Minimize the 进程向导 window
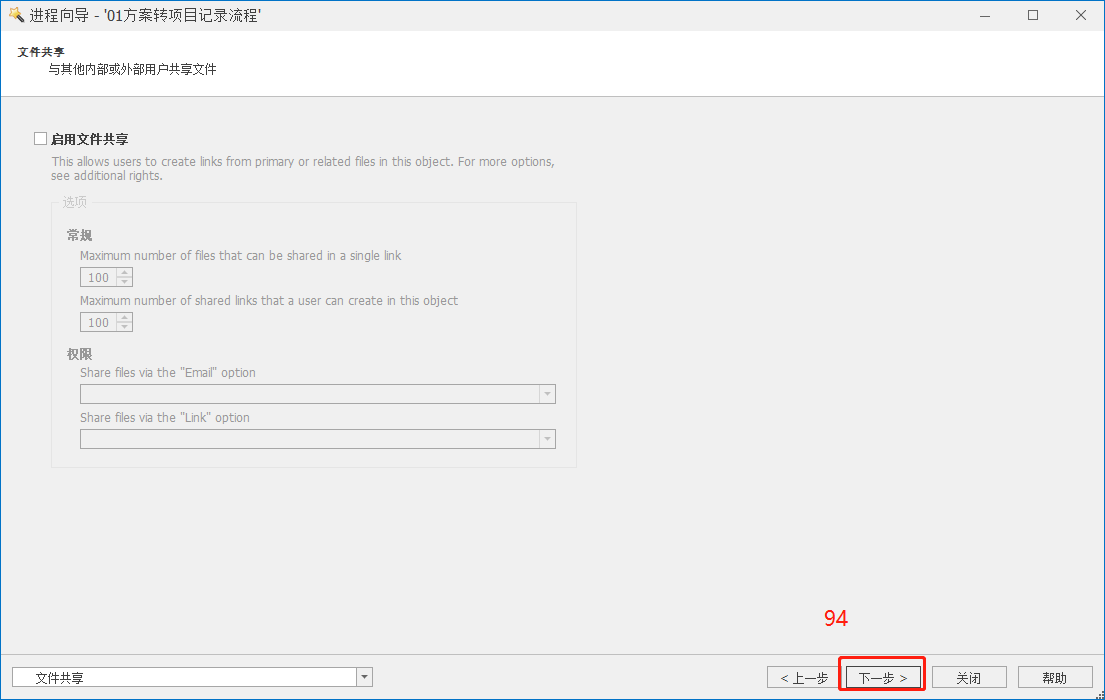Viewport: 1105px width, 700px height. [x=986, y=15]
